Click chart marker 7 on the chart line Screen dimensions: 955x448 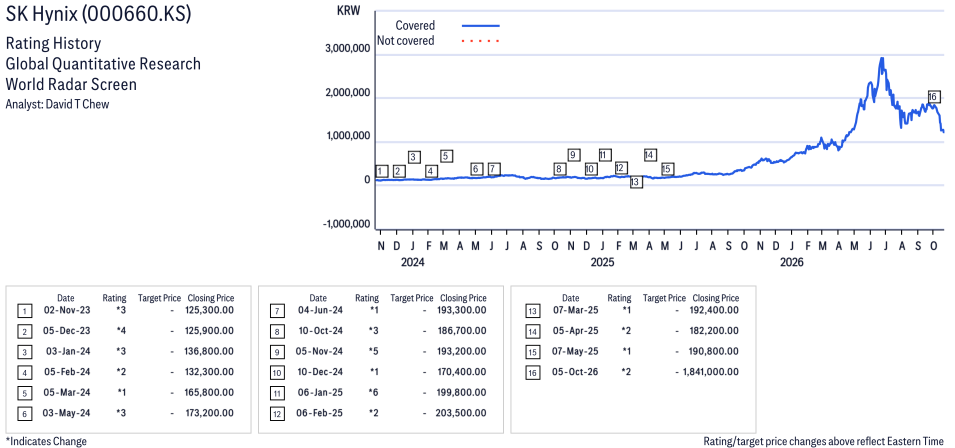[494, 169]
